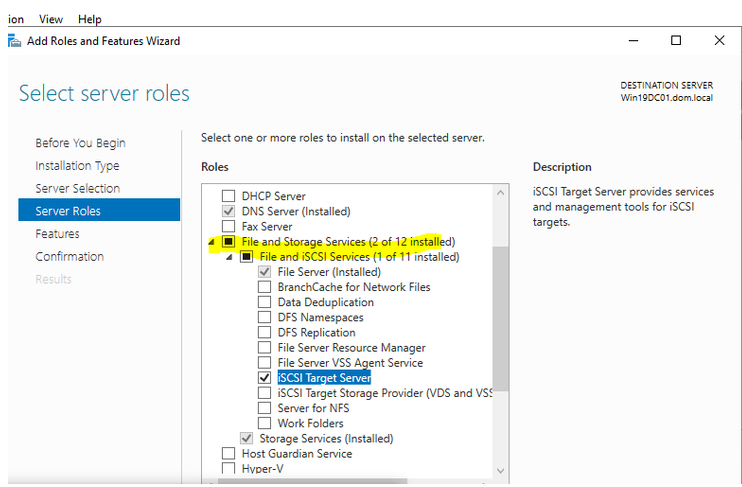Select the DFS Namespaces checkbox
Screen dimensions: 742x487
pyautogui.click(x=264, y=317)
